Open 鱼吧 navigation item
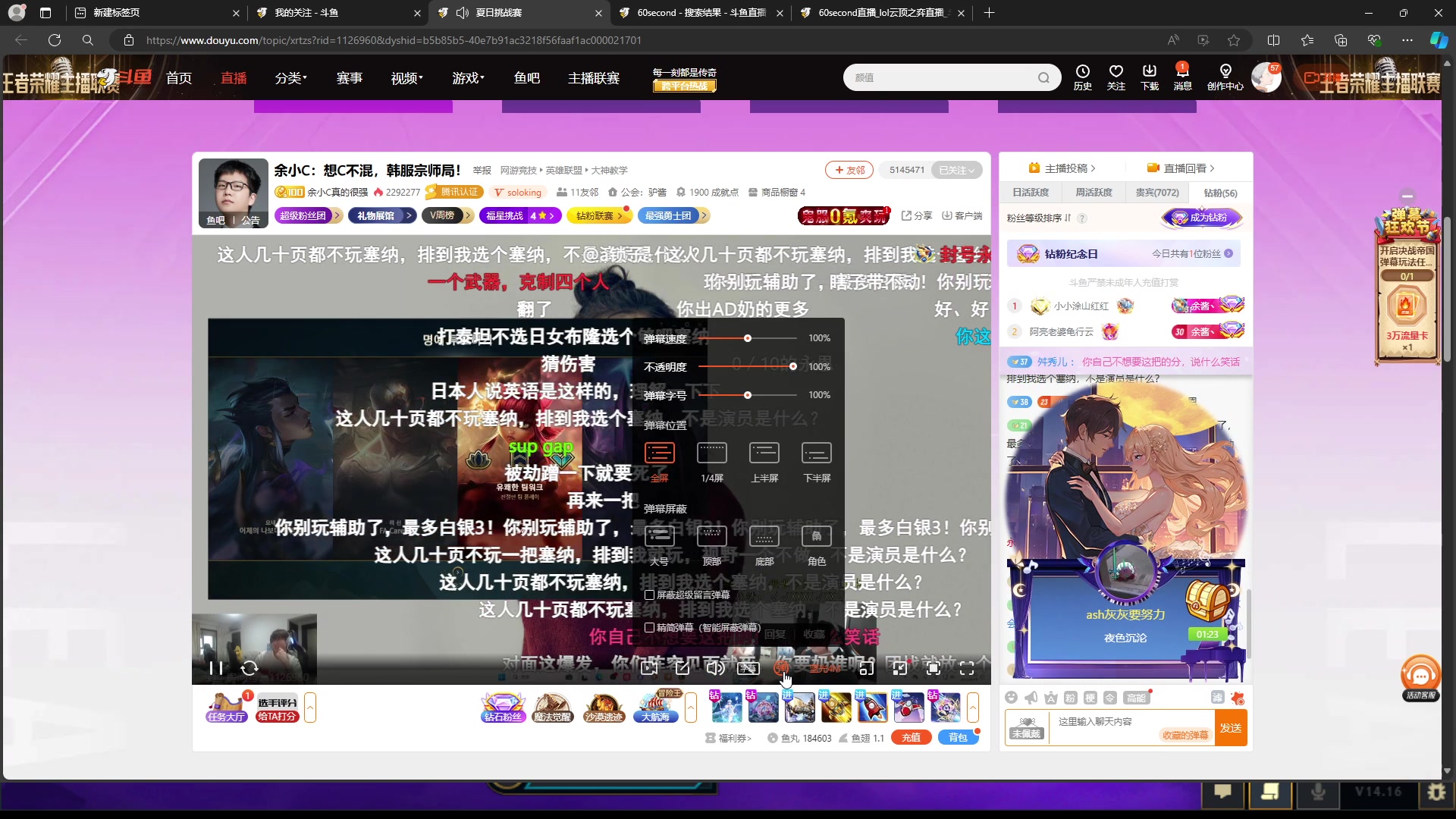Image resolution: width=1456 pixels, height=819 pixels. coord(527,78)
